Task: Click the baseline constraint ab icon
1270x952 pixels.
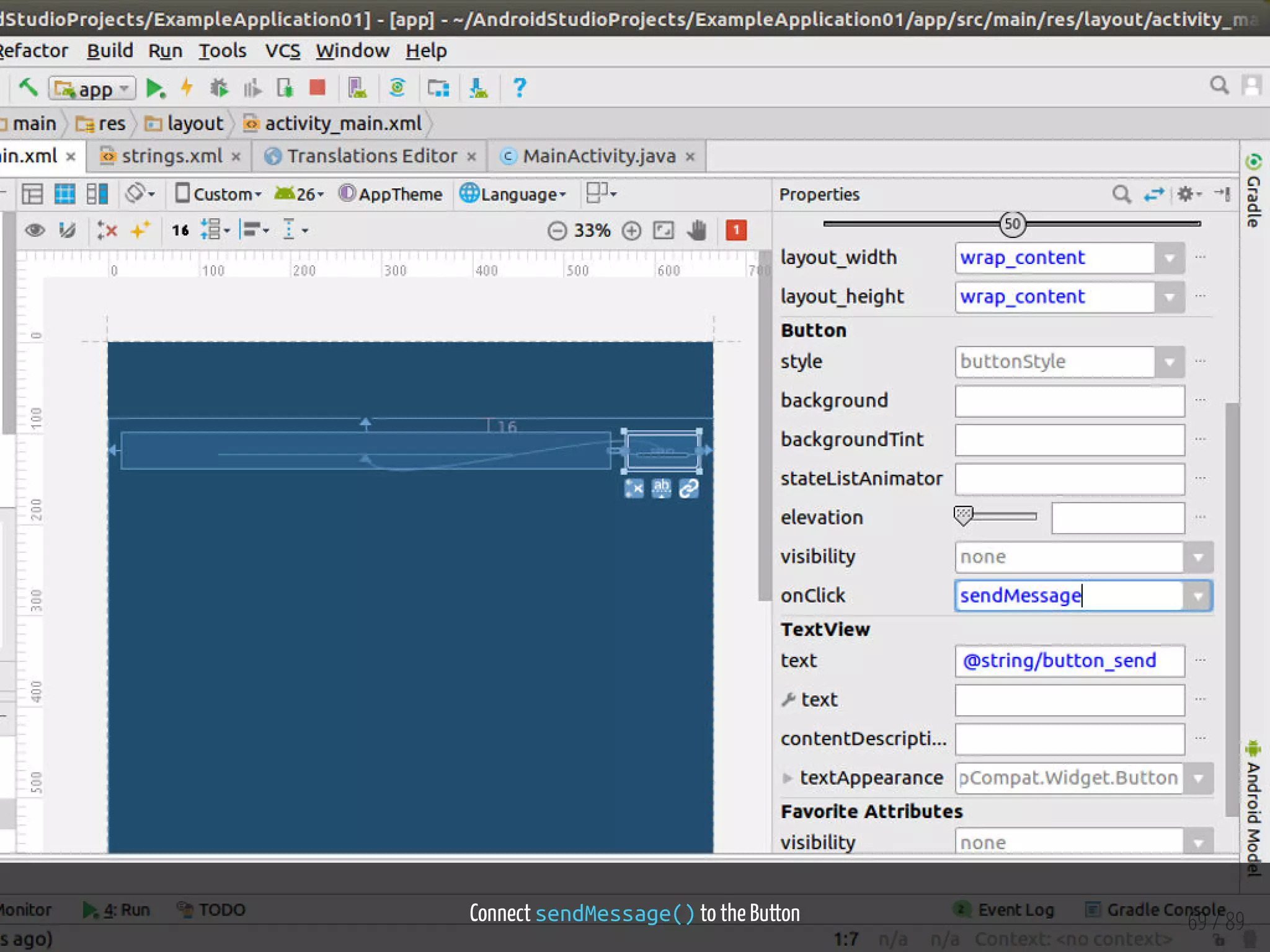Action: point(662,488)
